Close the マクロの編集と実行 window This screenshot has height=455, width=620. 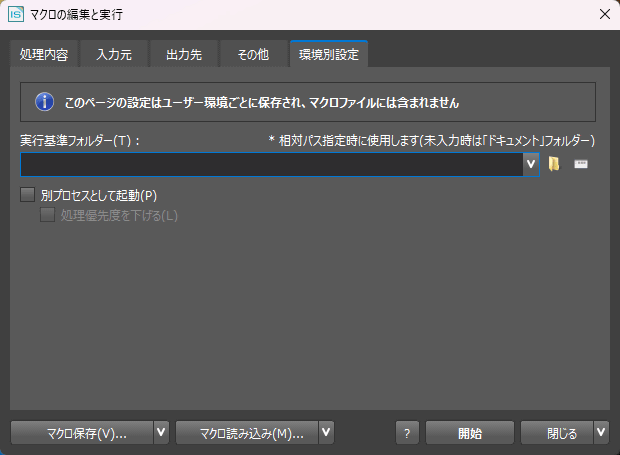click(605, 15)
